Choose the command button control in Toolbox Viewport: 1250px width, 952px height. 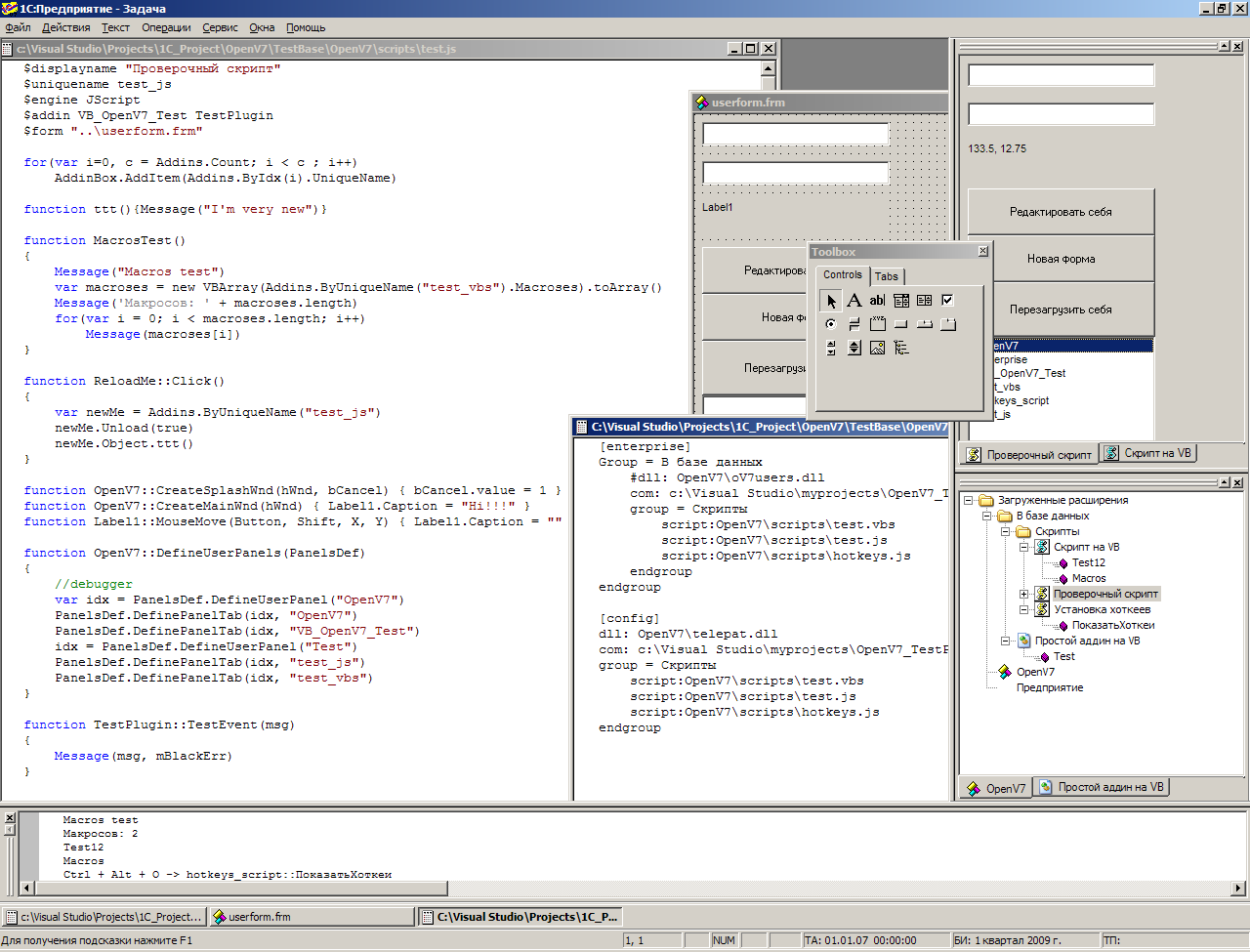(x=900, y=324)
